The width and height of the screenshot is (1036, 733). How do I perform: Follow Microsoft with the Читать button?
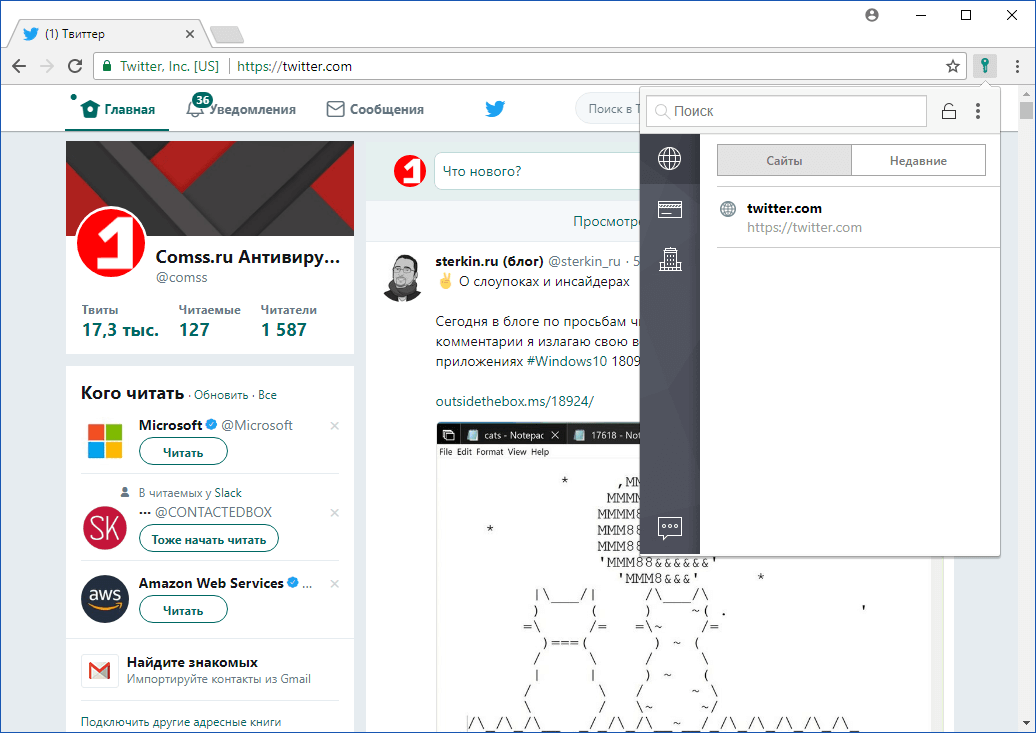pos(183,452)
